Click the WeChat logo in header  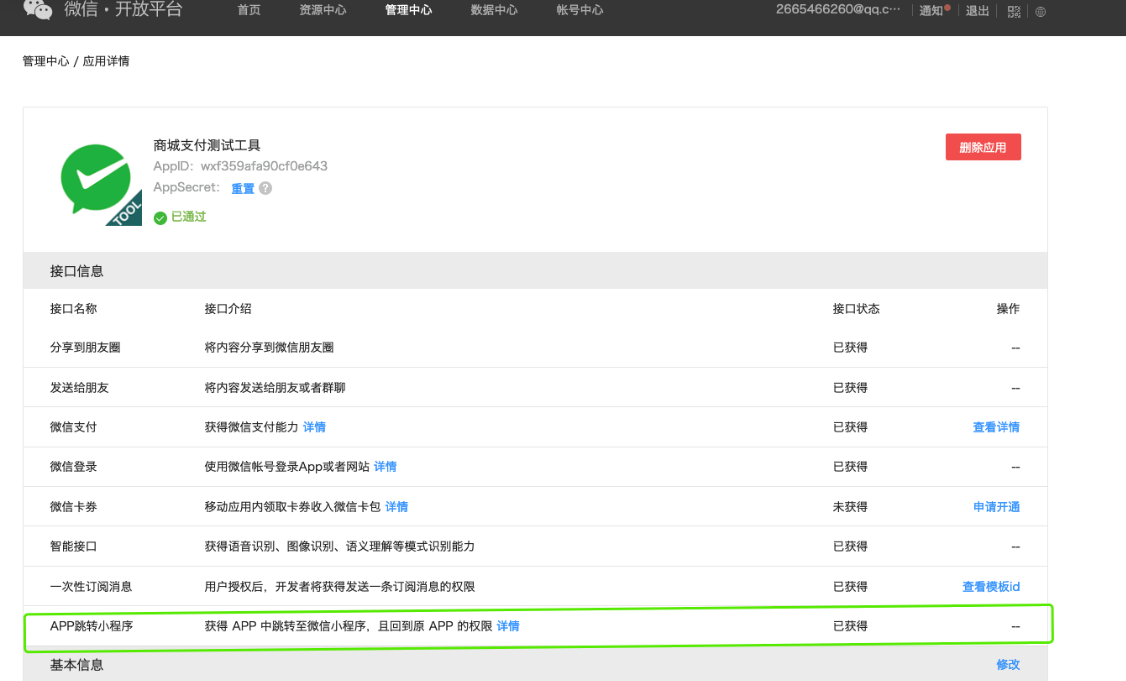point(37,9)
